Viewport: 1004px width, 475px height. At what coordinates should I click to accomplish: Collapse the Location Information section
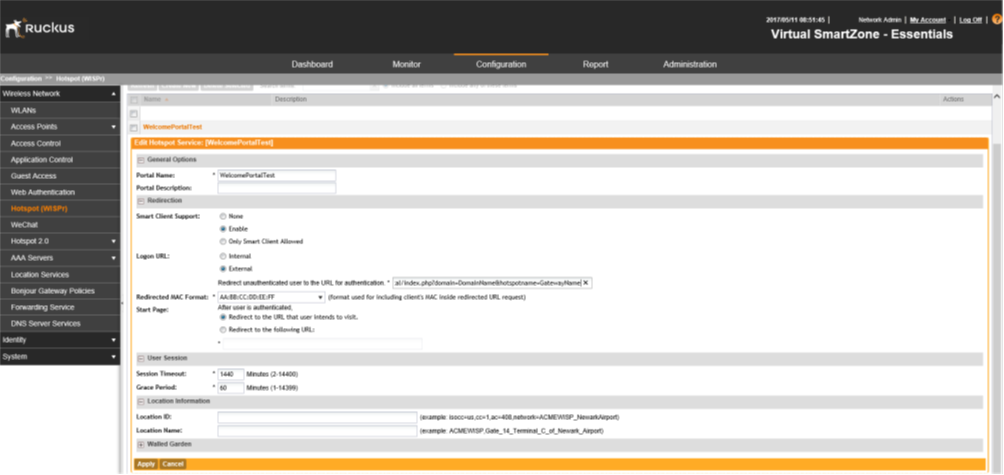(x=141, y=401)
